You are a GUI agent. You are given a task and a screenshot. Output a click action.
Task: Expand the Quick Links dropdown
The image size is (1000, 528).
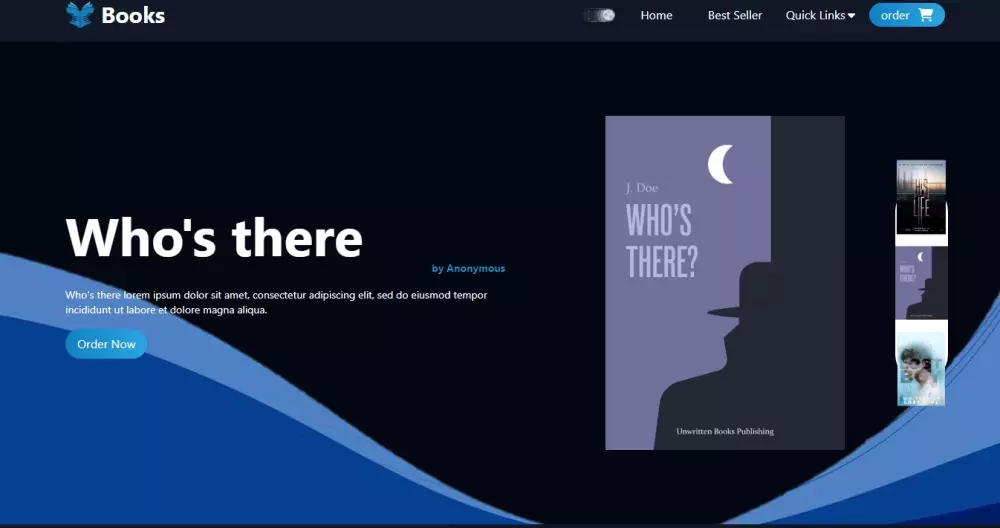(x=820, y=15)
